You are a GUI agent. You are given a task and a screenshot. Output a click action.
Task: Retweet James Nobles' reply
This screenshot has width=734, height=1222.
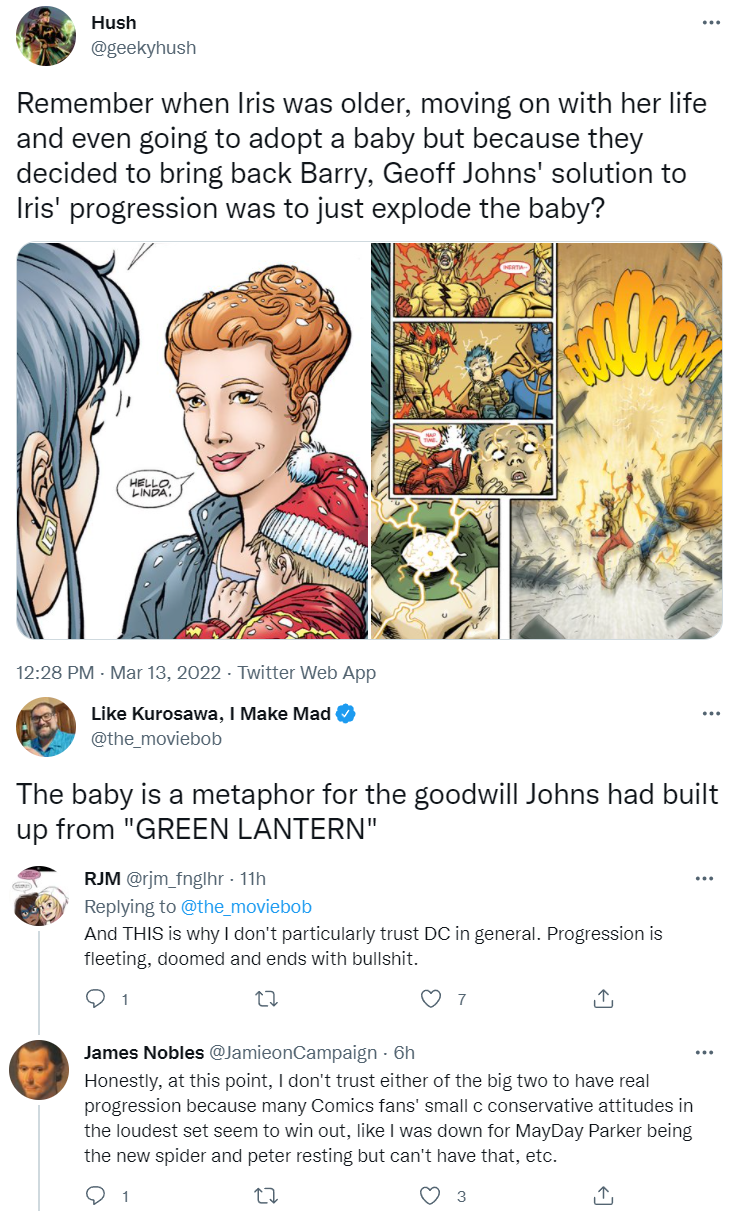click(x=265, y=1195)
